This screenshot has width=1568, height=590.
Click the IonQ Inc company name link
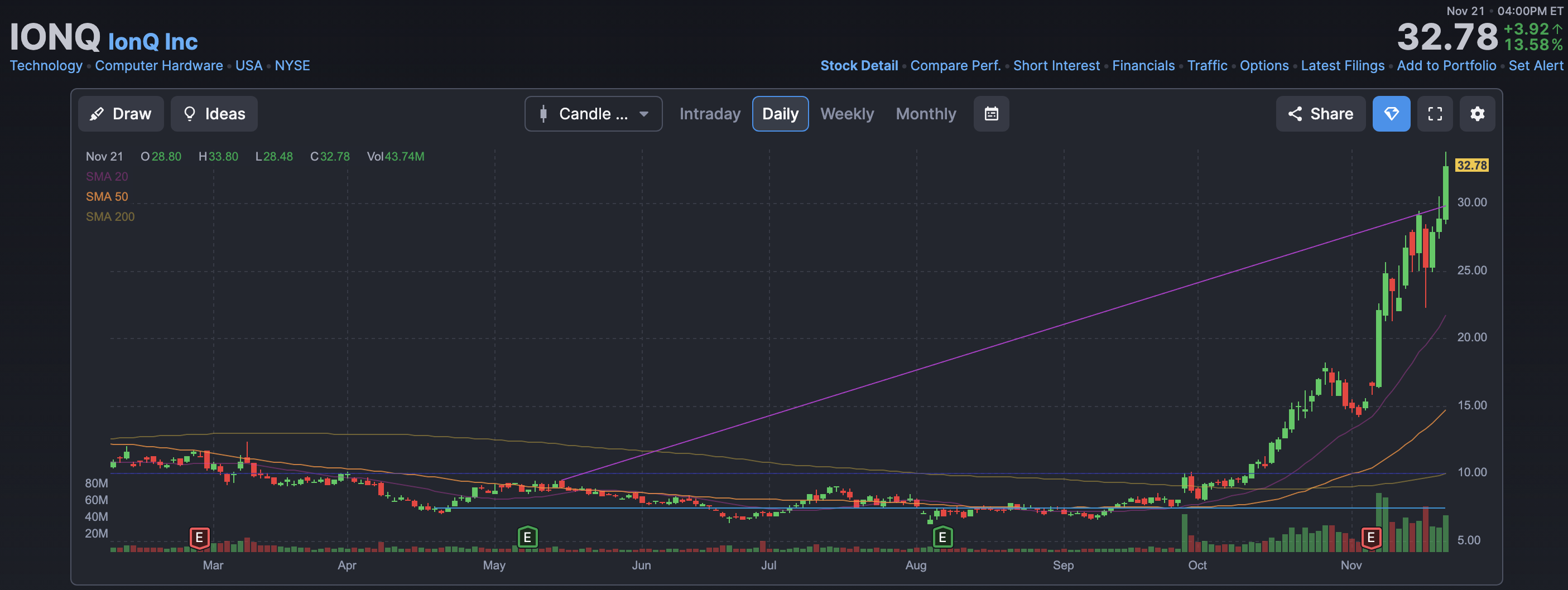153,42
